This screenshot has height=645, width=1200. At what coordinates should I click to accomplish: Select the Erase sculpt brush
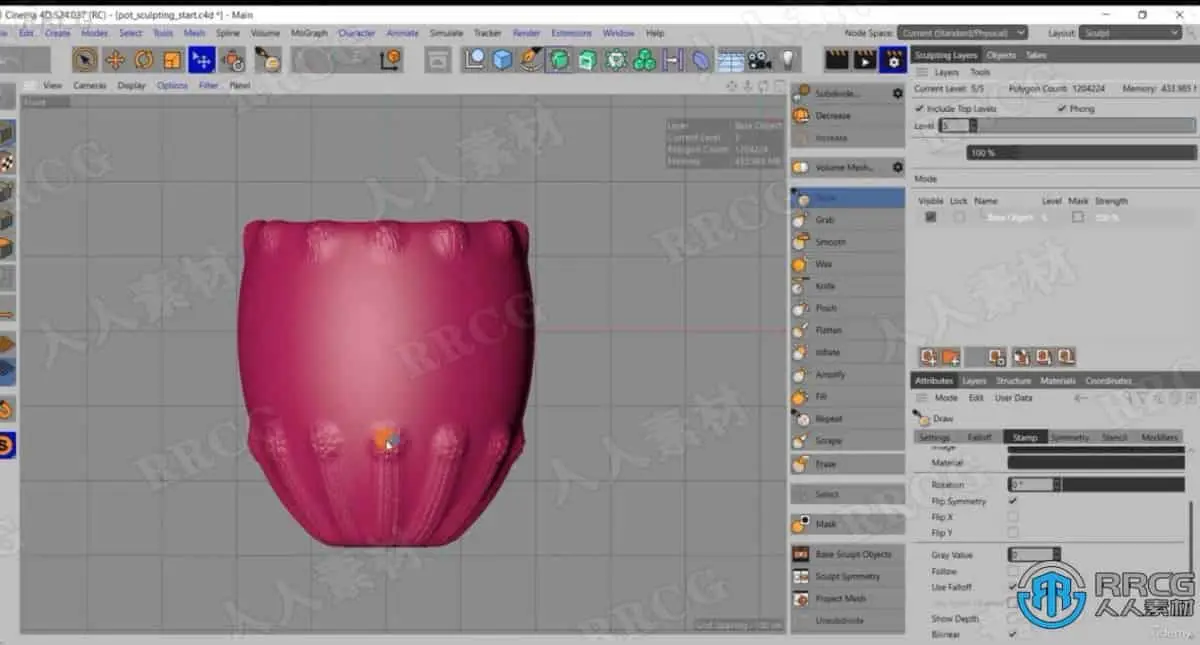click(847, 464)
